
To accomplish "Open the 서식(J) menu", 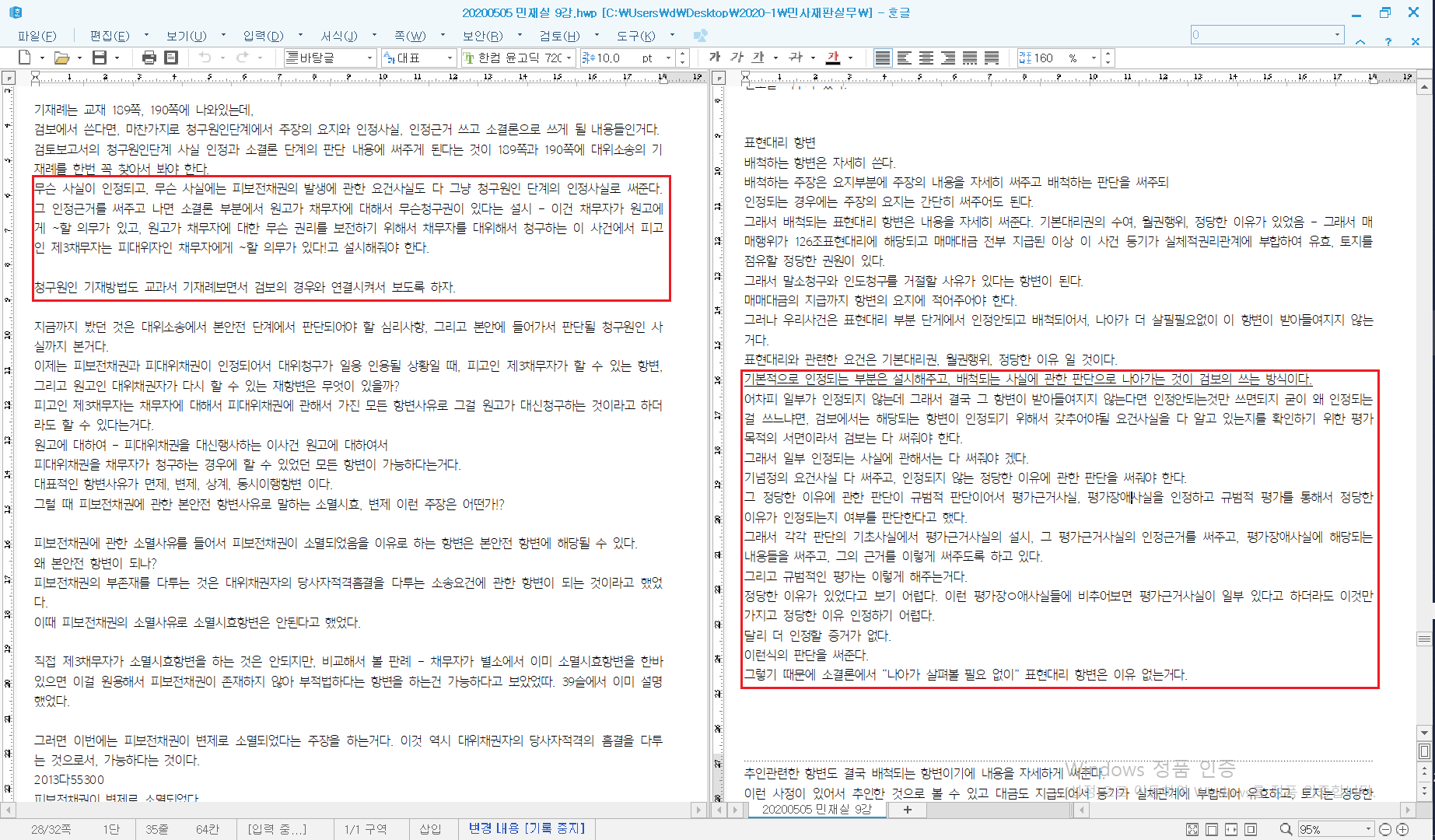I will point(339,36).
